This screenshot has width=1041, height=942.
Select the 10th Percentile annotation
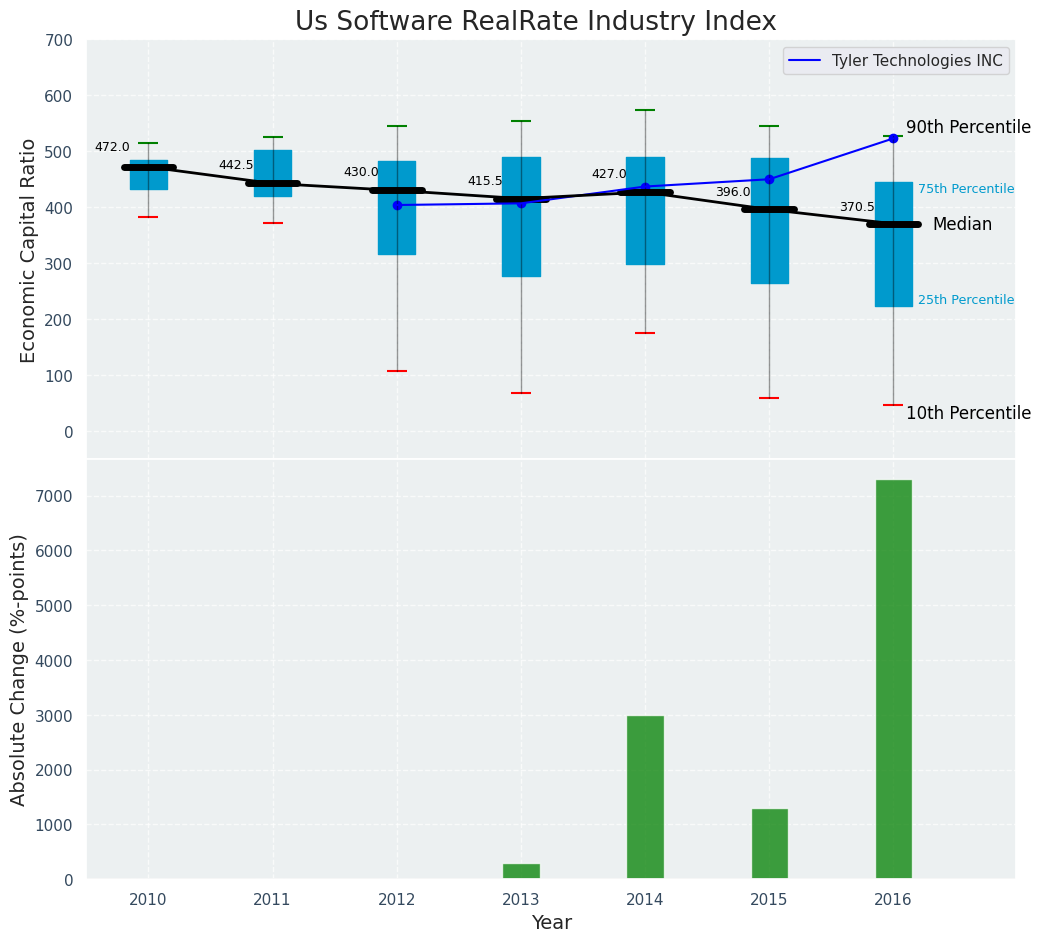967,413
